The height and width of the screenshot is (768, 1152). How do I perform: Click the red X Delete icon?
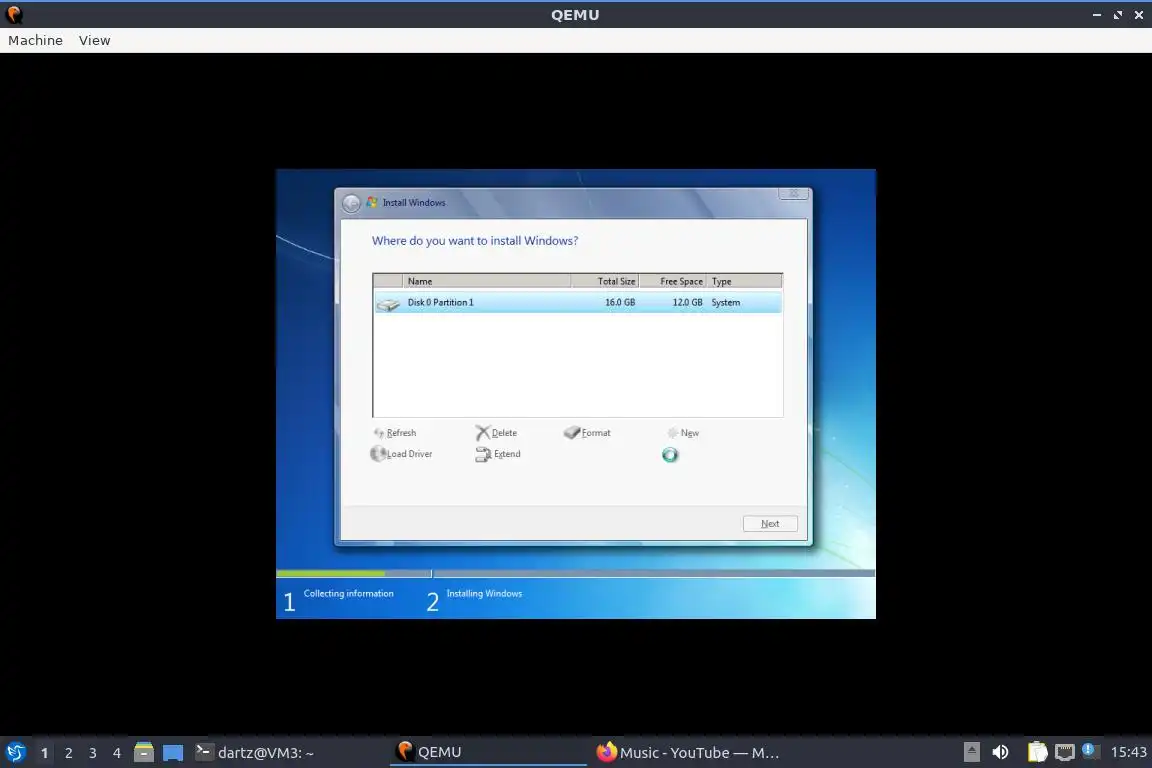coord(482,433)
